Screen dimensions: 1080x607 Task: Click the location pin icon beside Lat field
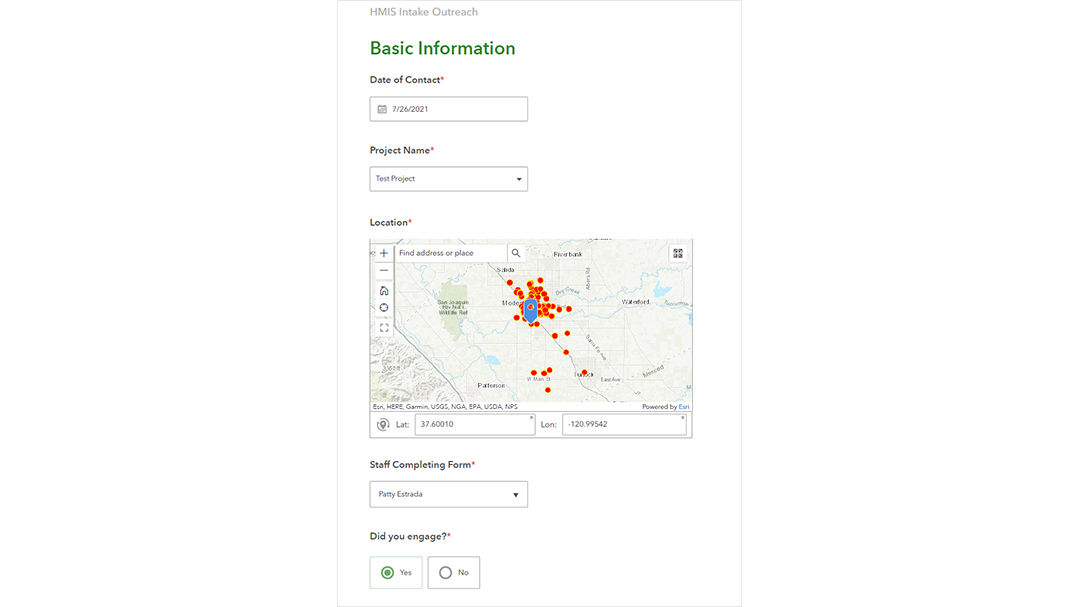[384, 424]
